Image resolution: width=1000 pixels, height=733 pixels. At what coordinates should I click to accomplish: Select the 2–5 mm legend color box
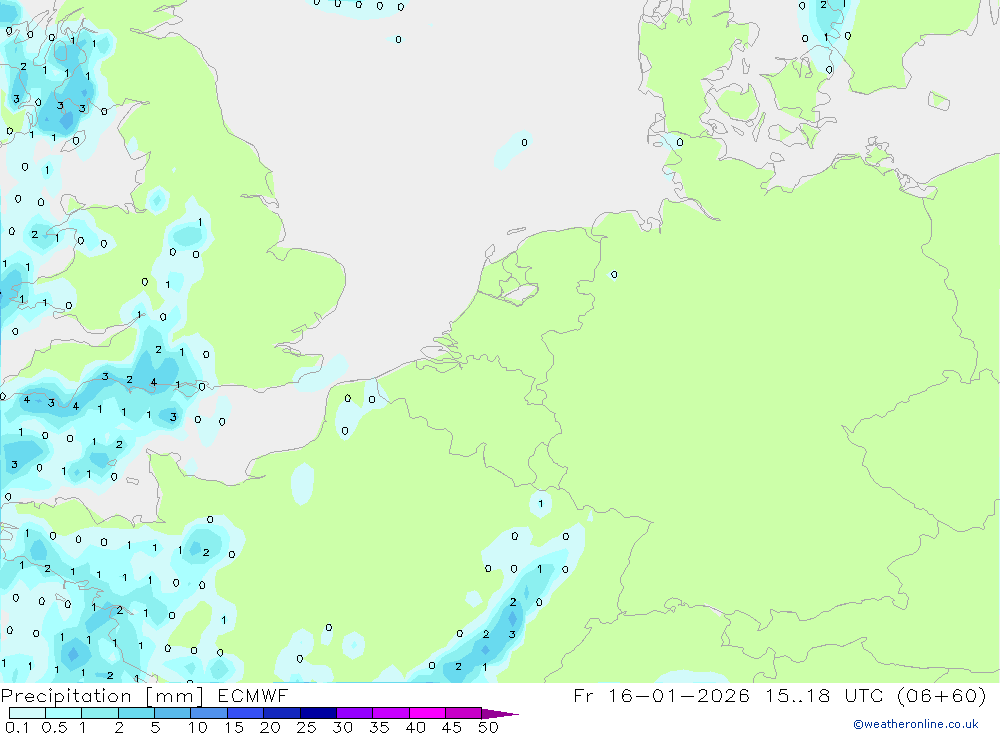(x=136, y=713)
